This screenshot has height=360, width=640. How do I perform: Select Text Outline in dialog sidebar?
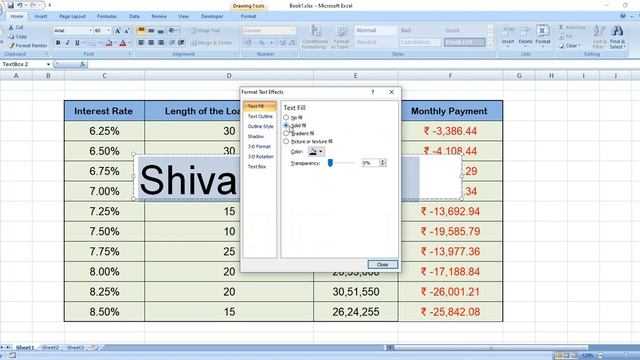point(260,116)
